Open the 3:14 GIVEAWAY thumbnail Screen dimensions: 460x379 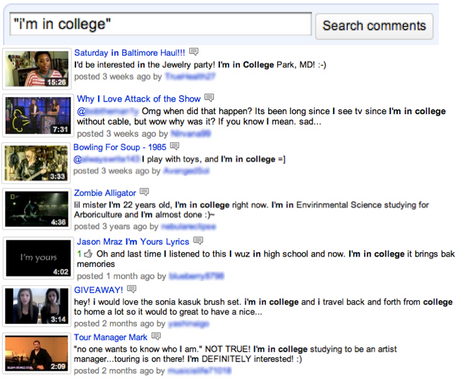pos(37,306)
